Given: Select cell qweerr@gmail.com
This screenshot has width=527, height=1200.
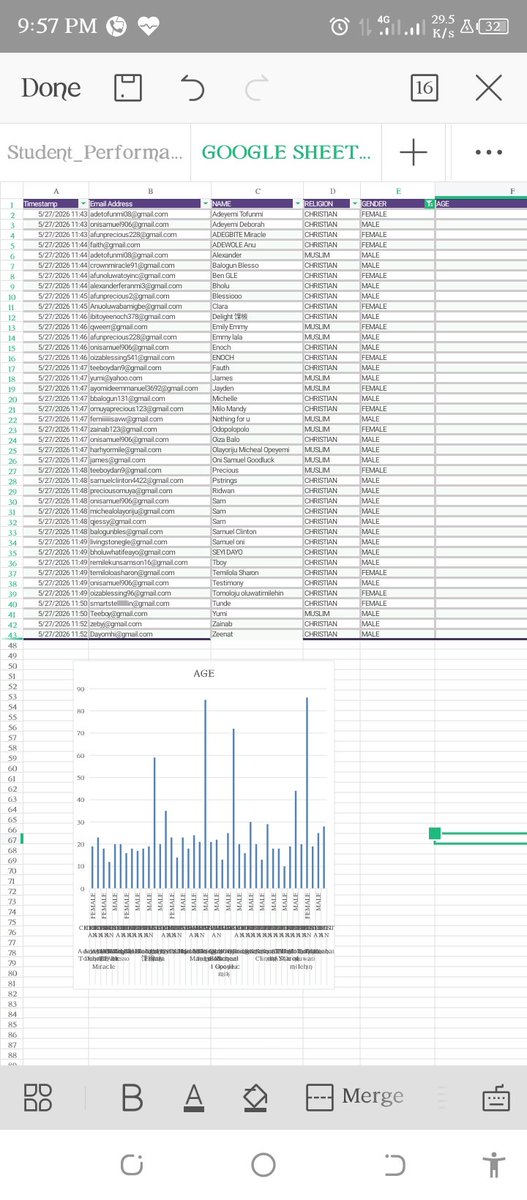Looking at the screenshot, I should (x=149, y=327).
